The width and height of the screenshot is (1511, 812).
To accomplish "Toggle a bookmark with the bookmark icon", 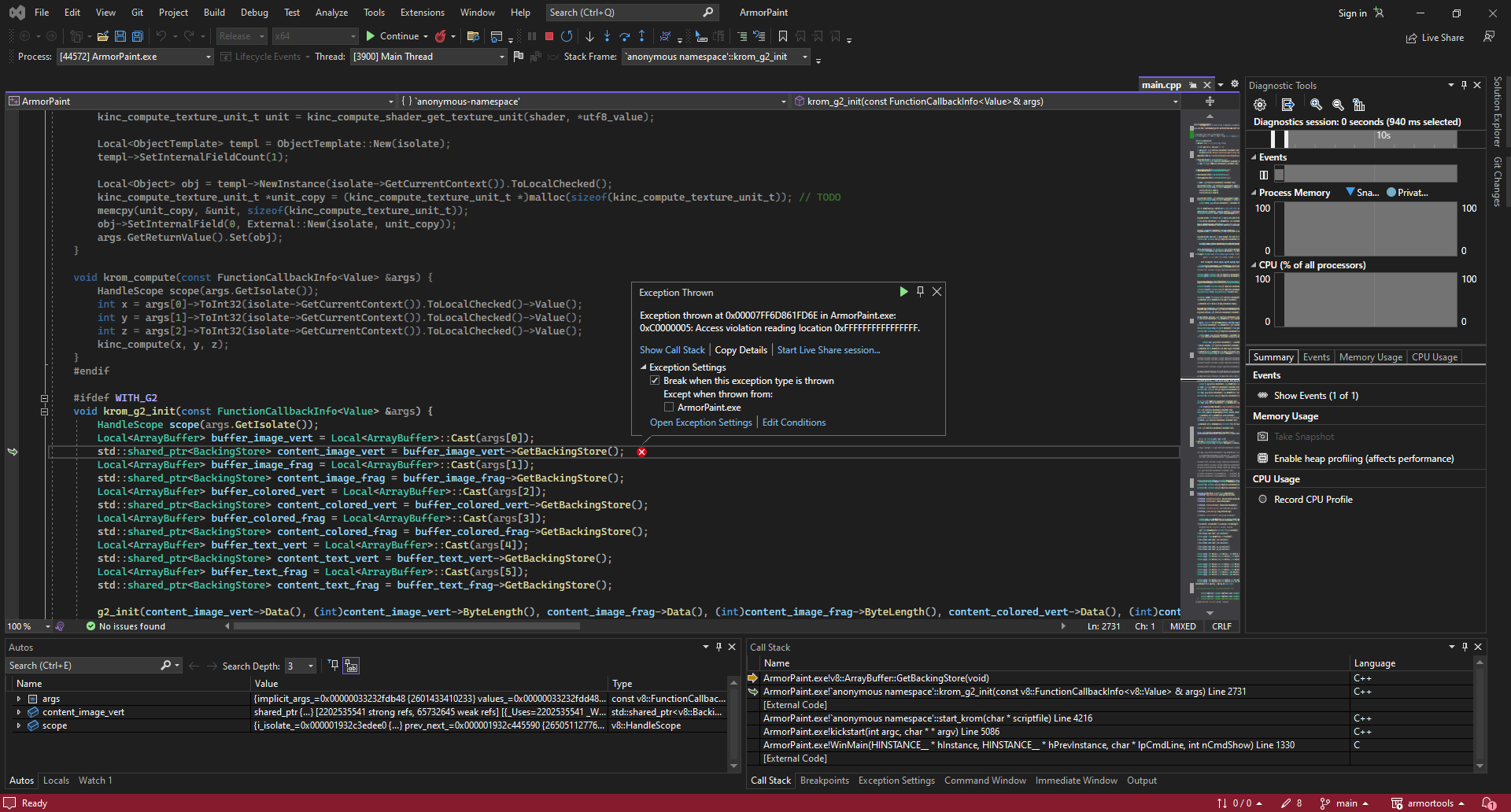I will pyautogui.click(x=782, y=36).
